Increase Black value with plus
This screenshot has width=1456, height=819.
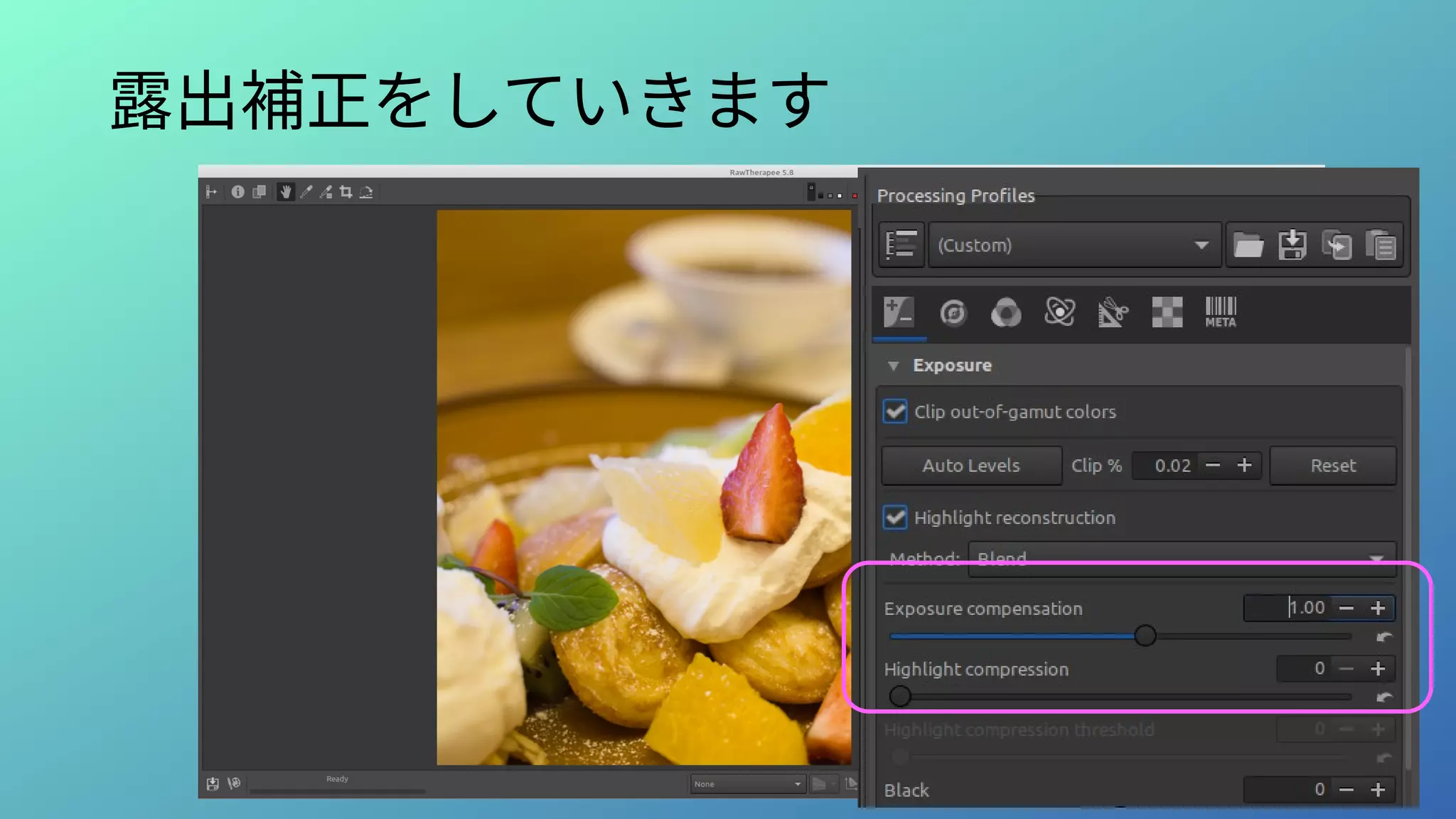pos(1378,790)
